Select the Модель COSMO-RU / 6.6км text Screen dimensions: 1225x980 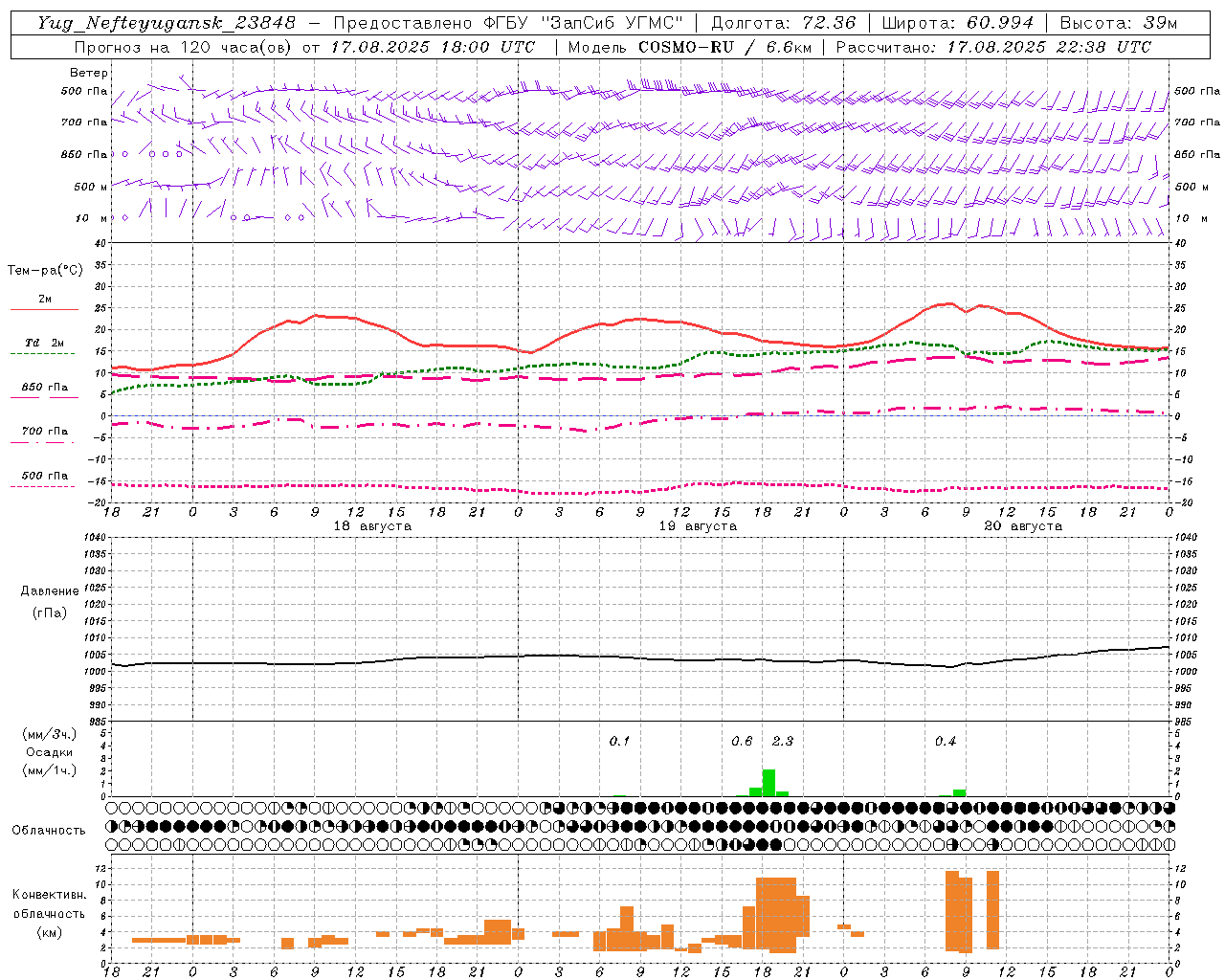(690, 47)
